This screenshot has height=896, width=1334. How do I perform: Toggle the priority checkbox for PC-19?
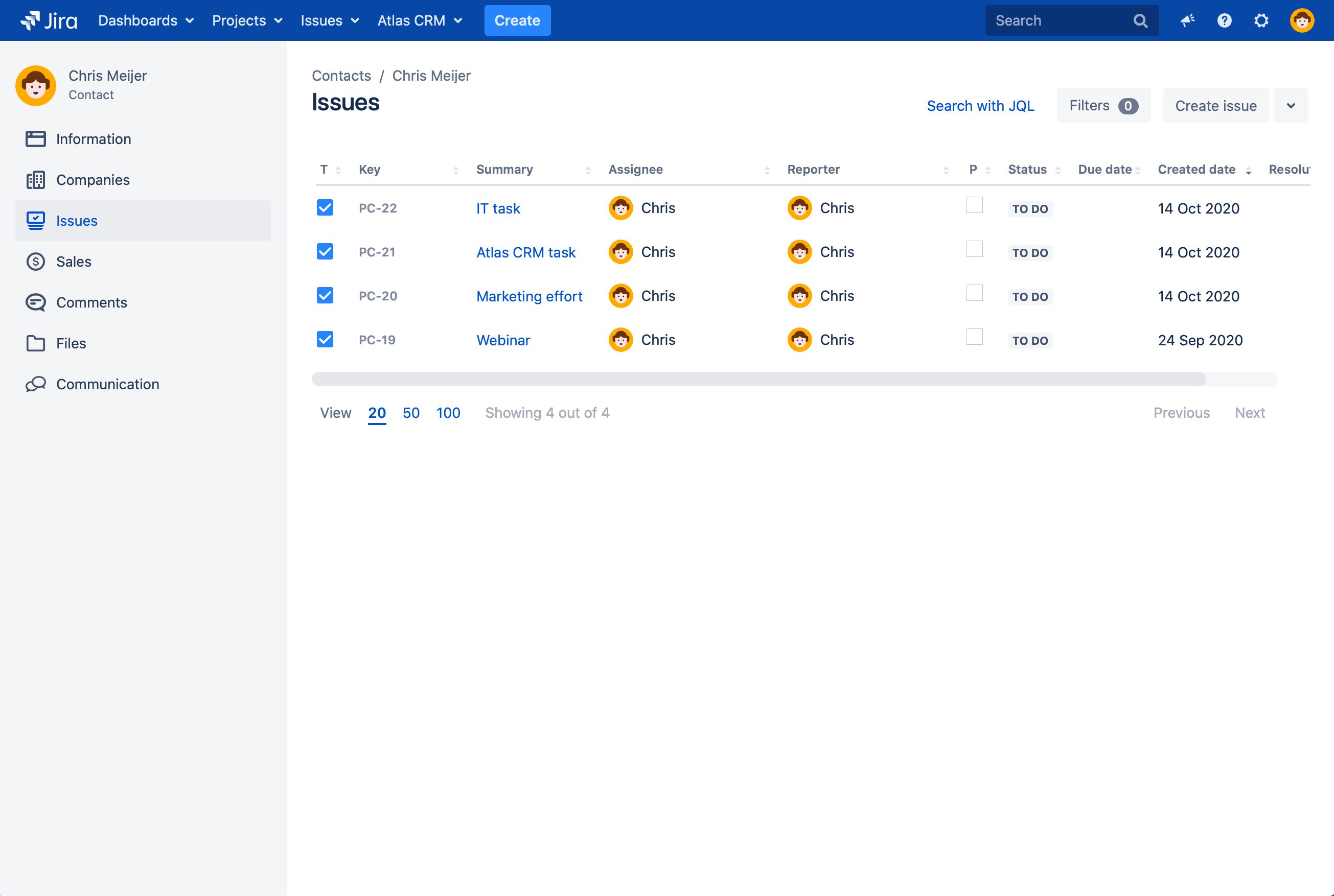[x=974, y=337]
